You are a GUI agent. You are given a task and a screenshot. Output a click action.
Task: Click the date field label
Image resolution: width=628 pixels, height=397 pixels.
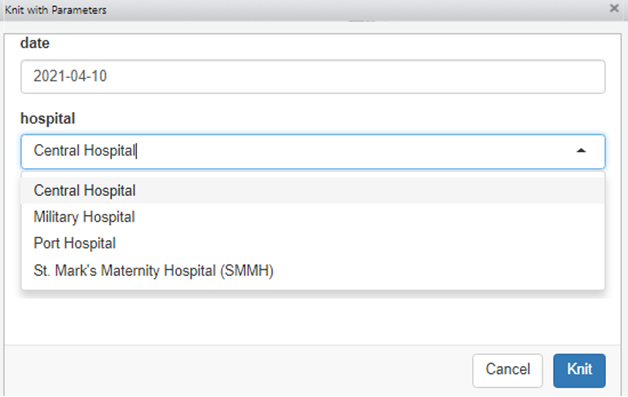(35, 43)
